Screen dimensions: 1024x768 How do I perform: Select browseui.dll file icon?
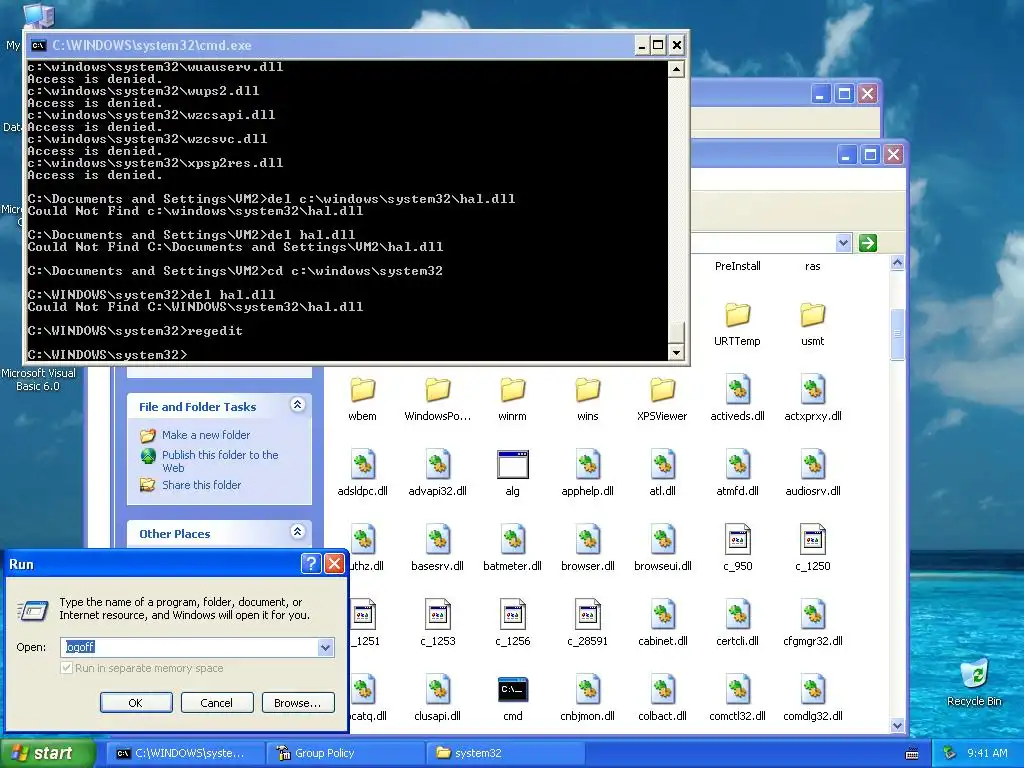tap(662, 539)
